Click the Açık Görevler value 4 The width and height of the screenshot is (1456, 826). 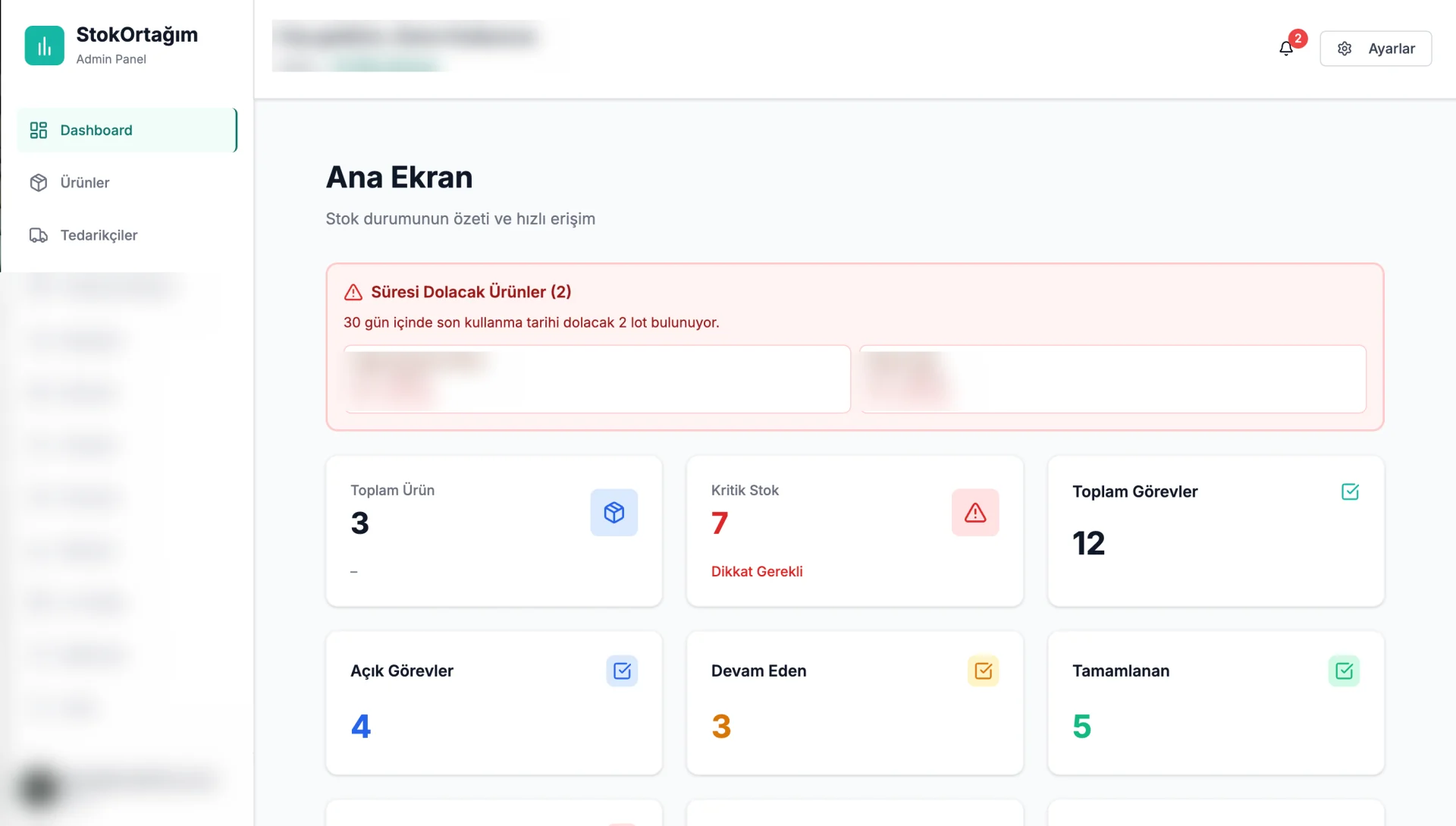click(x=361, y=727)
